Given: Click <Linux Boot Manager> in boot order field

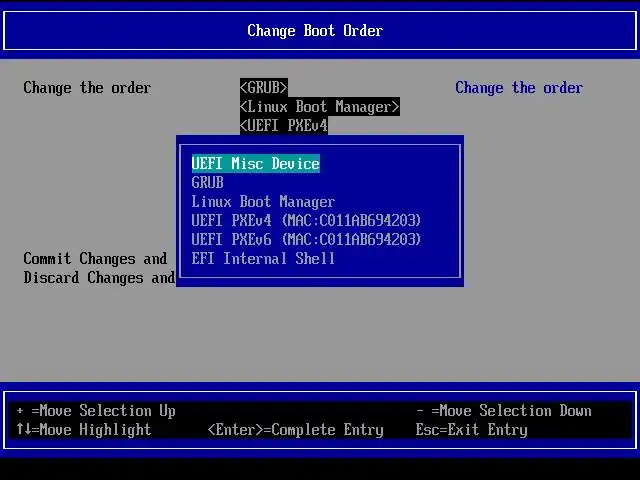Looking at the screenshot, I should point(320,107).
